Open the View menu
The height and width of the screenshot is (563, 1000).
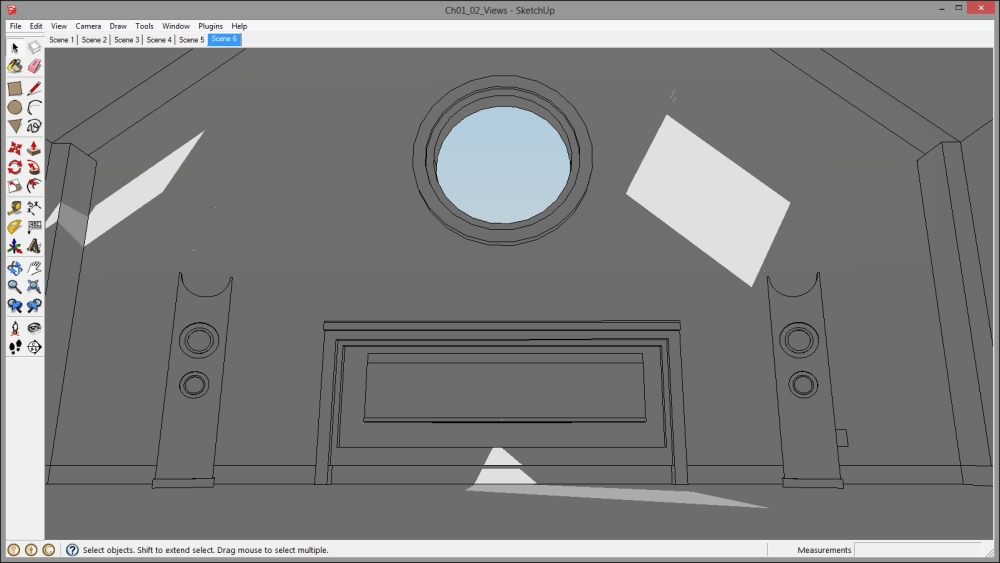(x=59, y=26)
